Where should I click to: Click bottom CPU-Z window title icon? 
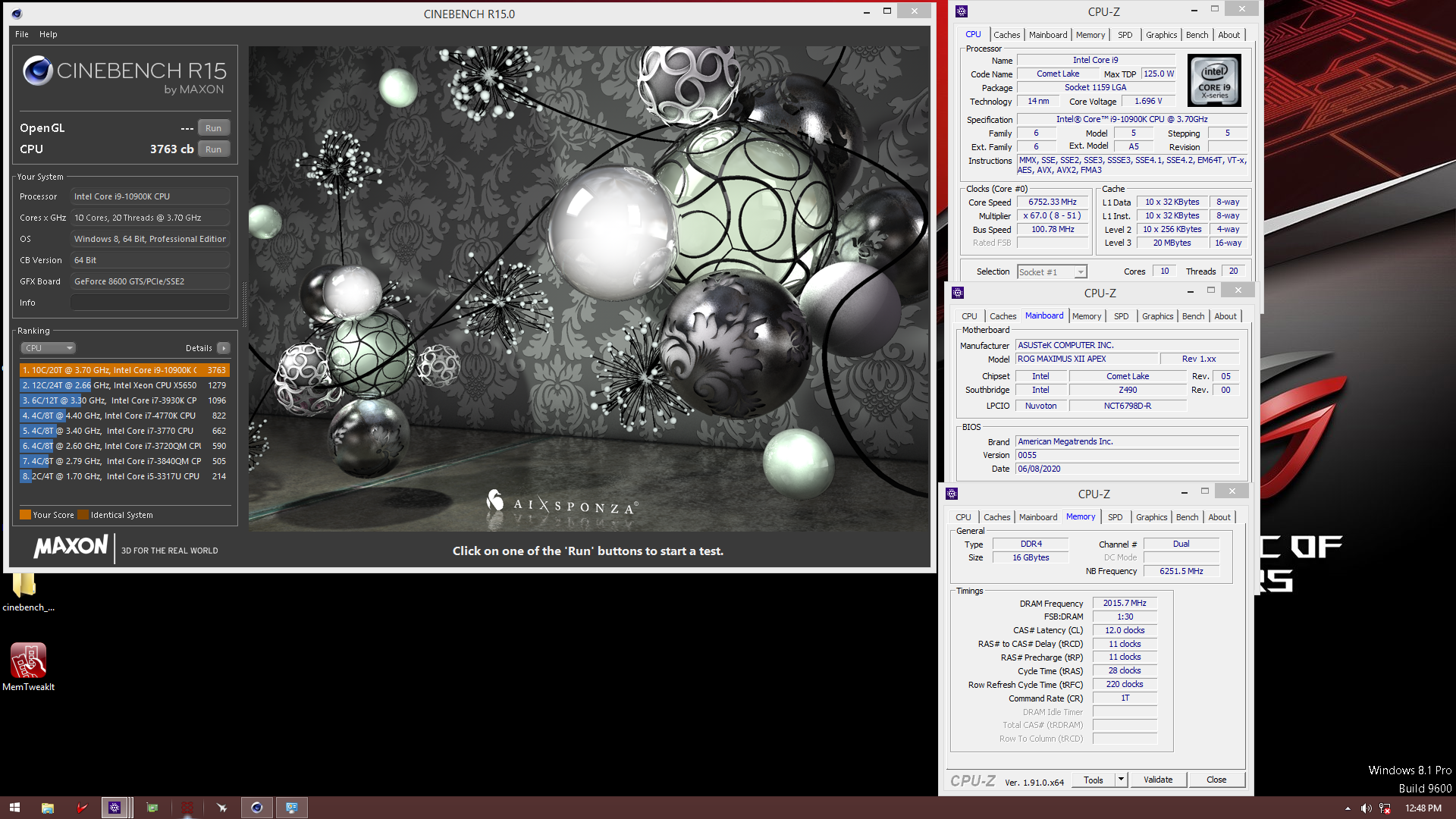pyautogui.click(x=952, y=494)
